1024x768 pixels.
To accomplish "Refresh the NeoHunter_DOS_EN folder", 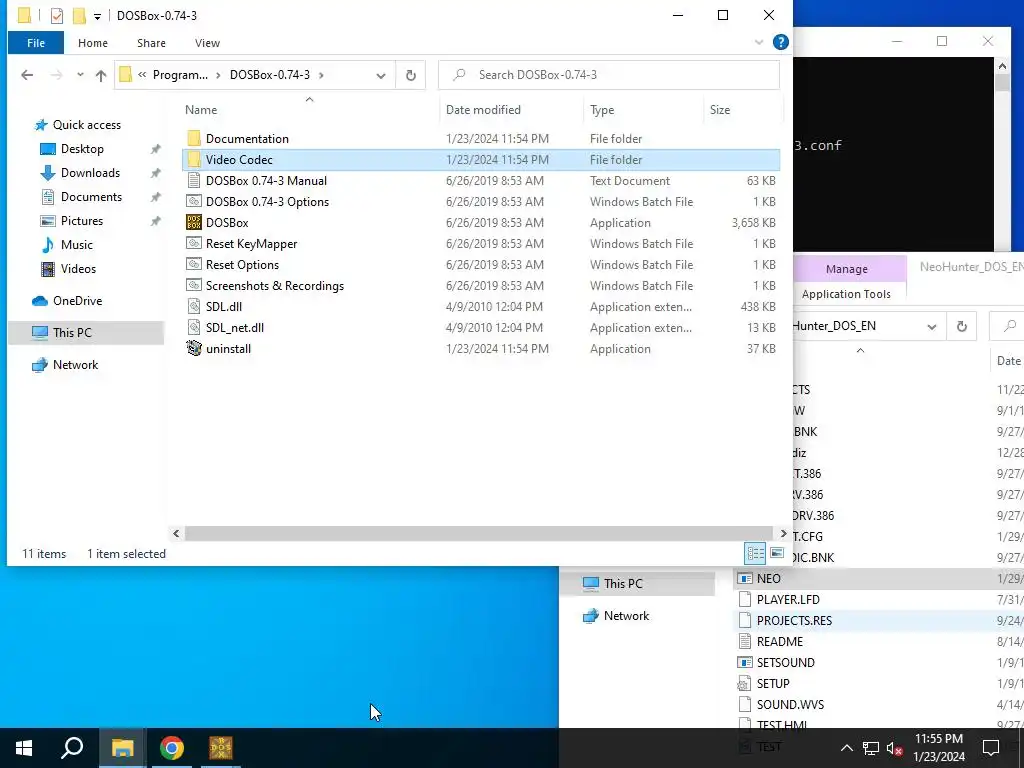I will [961, 327].
